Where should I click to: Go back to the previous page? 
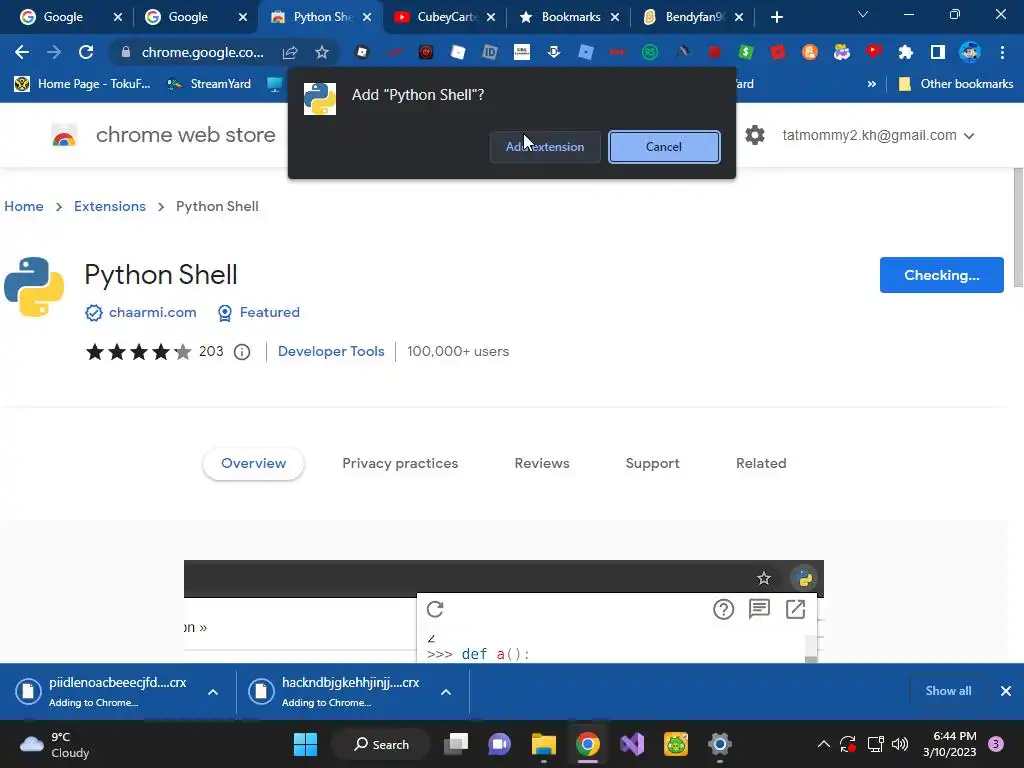(x=22, y=52)
